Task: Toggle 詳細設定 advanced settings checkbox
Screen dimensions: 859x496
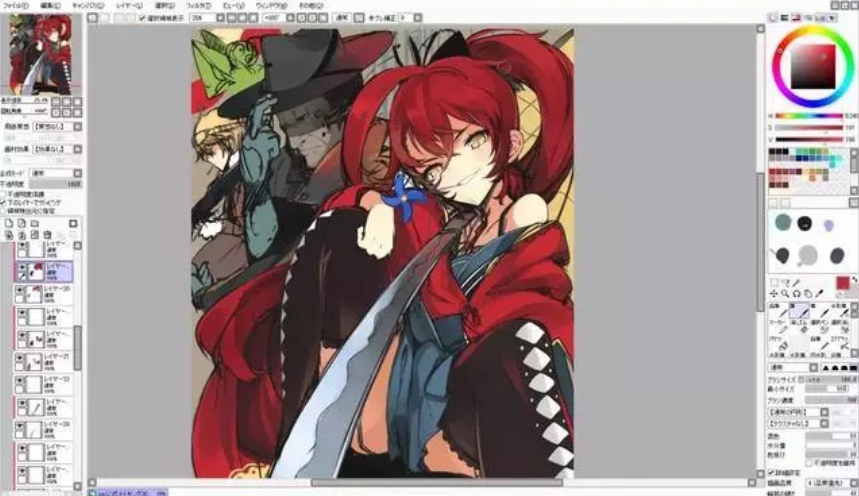Action: click(x=771, y=472)
